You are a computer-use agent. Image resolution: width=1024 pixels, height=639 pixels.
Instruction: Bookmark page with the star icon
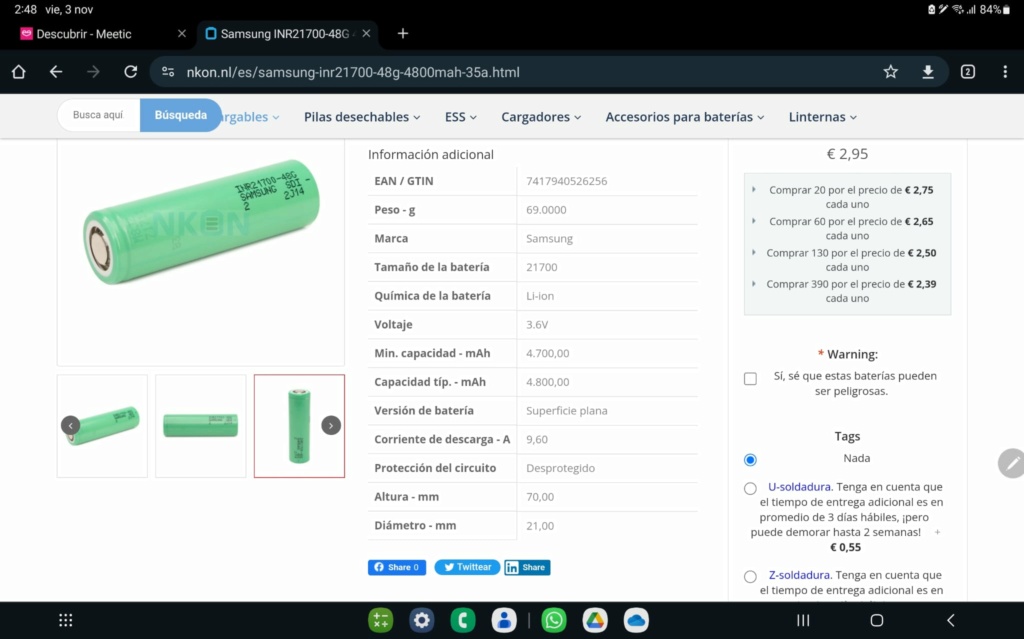tap(890, 72)
